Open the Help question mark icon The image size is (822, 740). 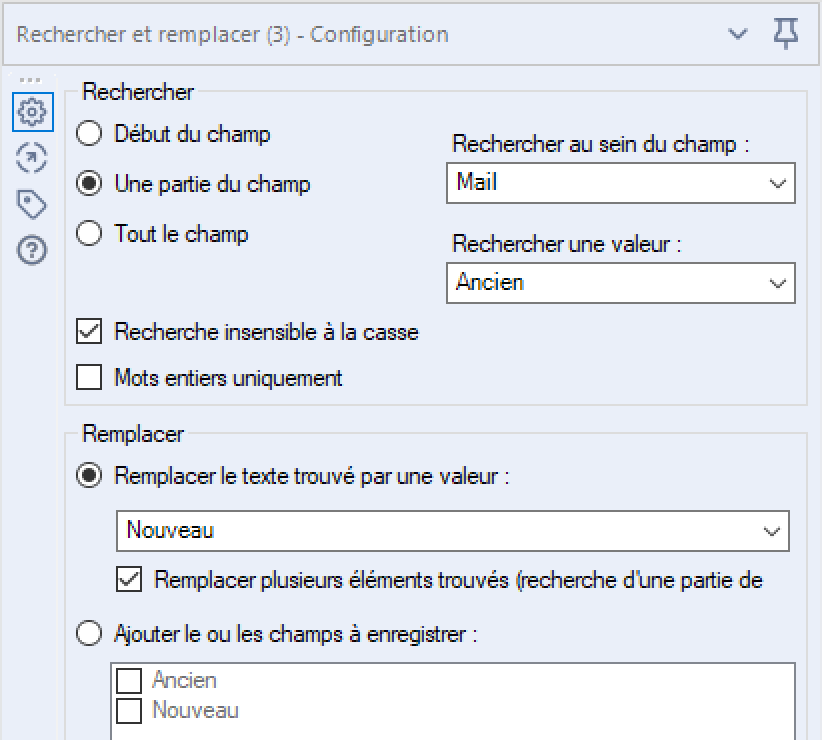click(32, 250)
